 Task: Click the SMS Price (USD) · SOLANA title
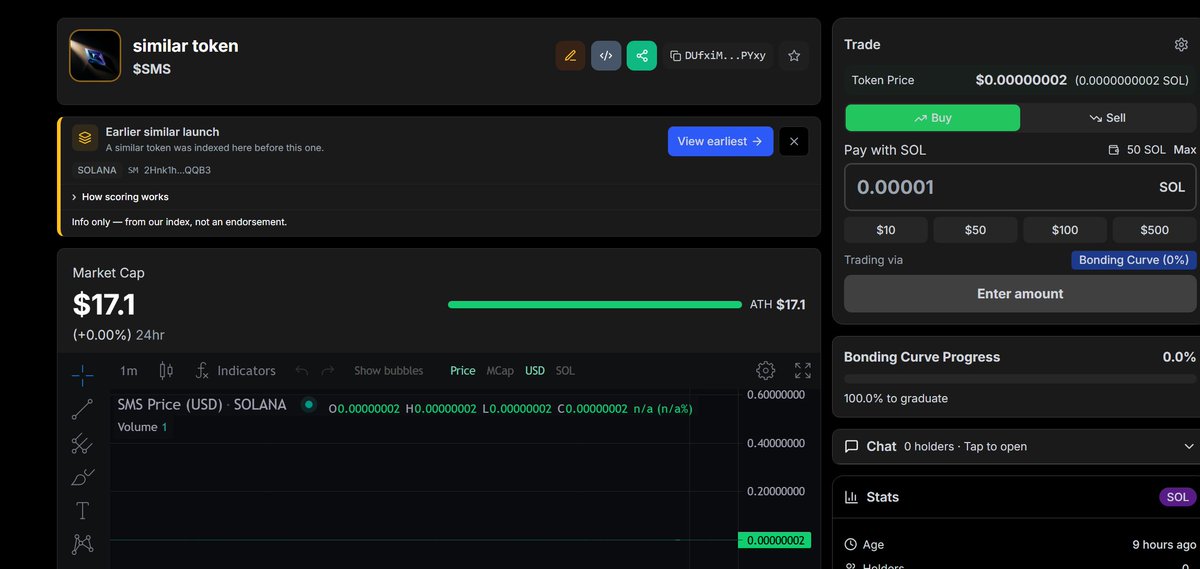coord(202,405)
